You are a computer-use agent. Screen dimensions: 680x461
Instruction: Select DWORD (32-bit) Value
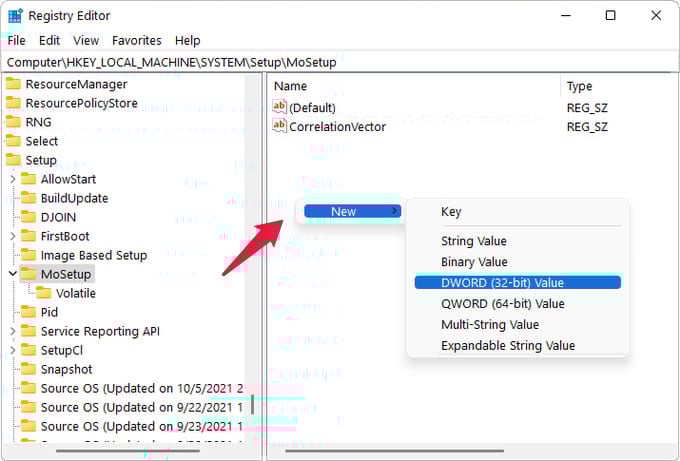pyautogui.click(x=518, y=283)
